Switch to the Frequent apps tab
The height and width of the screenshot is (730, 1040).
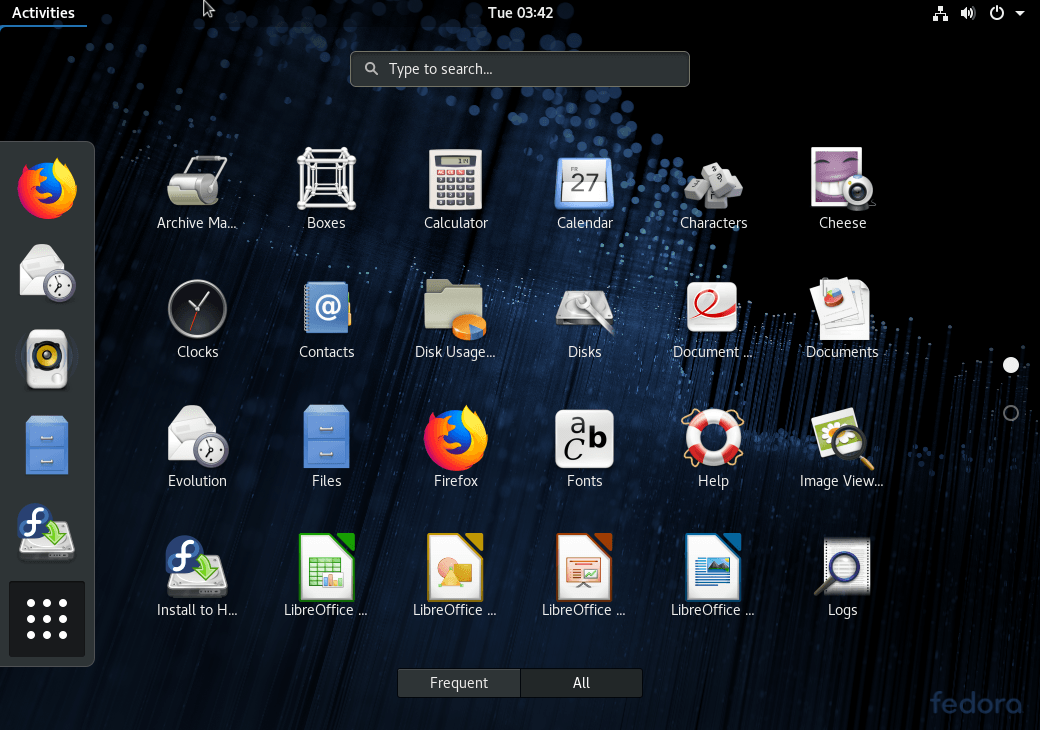[459, 683]
